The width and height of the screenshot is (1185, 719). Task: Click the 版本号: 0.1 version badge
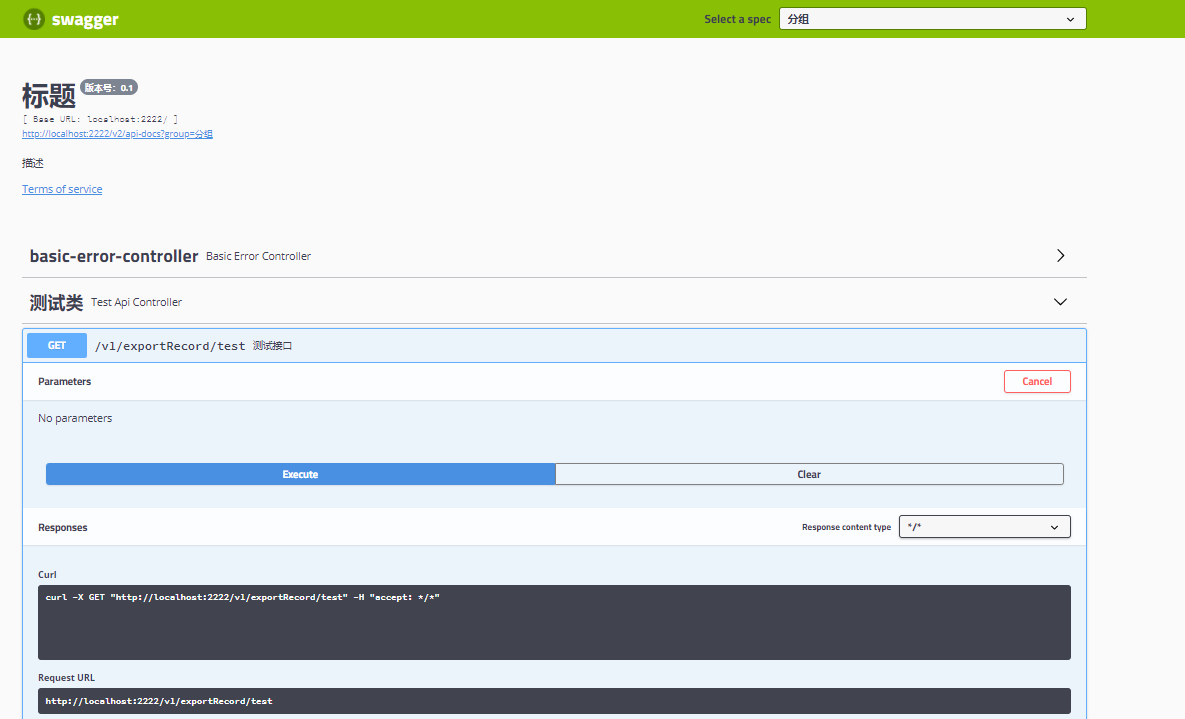109,88
